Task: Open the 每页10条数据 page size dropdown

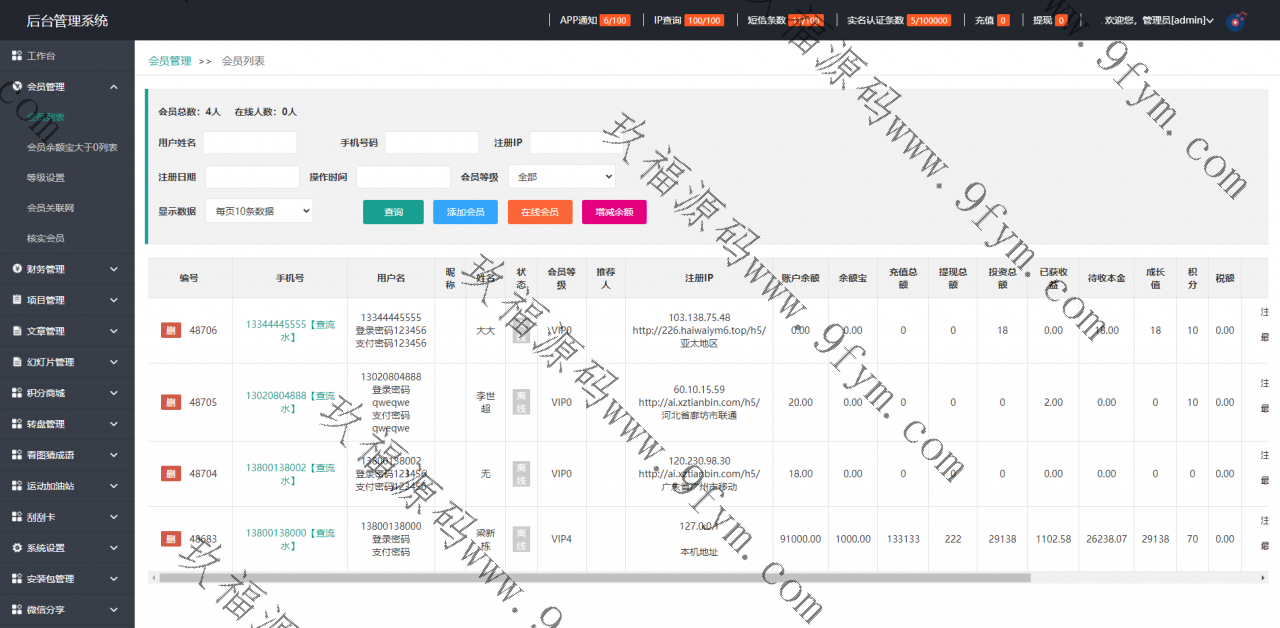Action: point(259,211)
